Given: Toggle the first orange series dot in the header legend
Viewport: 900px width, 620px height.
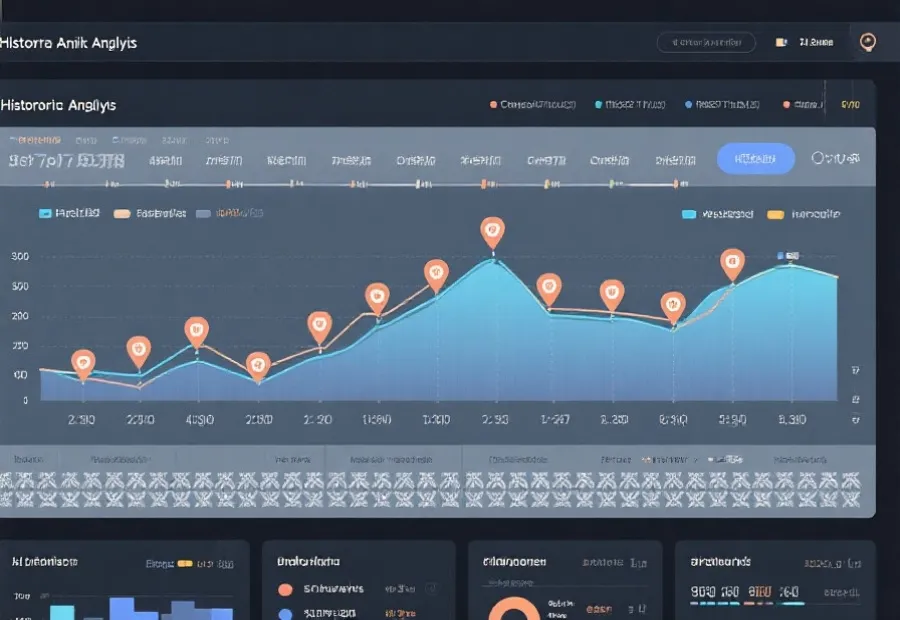Looking at the screenshot, I should point(493,104).
